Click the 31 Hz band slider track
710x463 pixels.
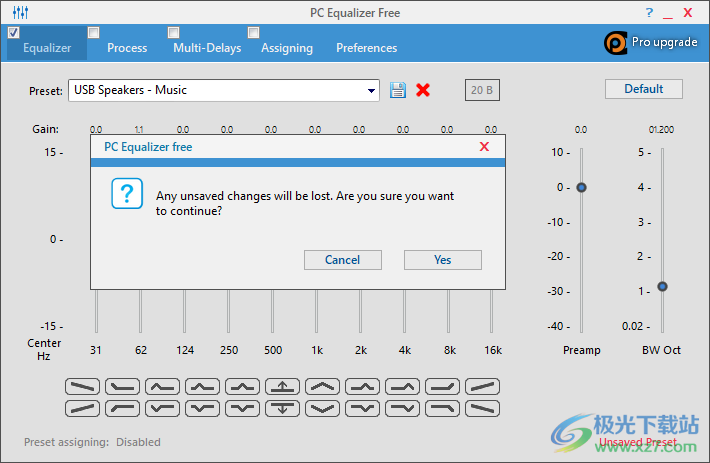(96, 311)
